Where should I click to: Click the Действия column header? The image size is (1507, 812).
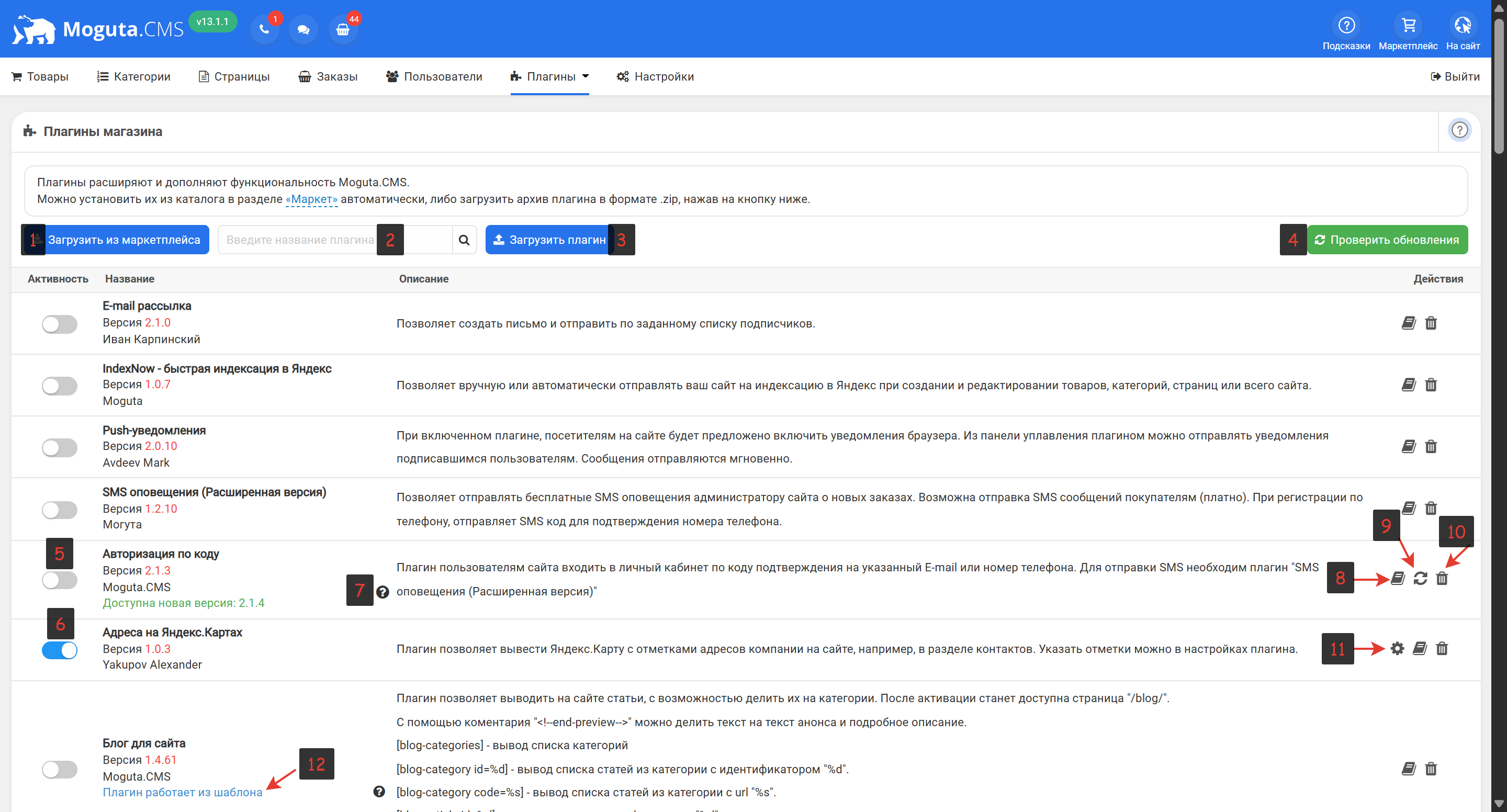1438,279
